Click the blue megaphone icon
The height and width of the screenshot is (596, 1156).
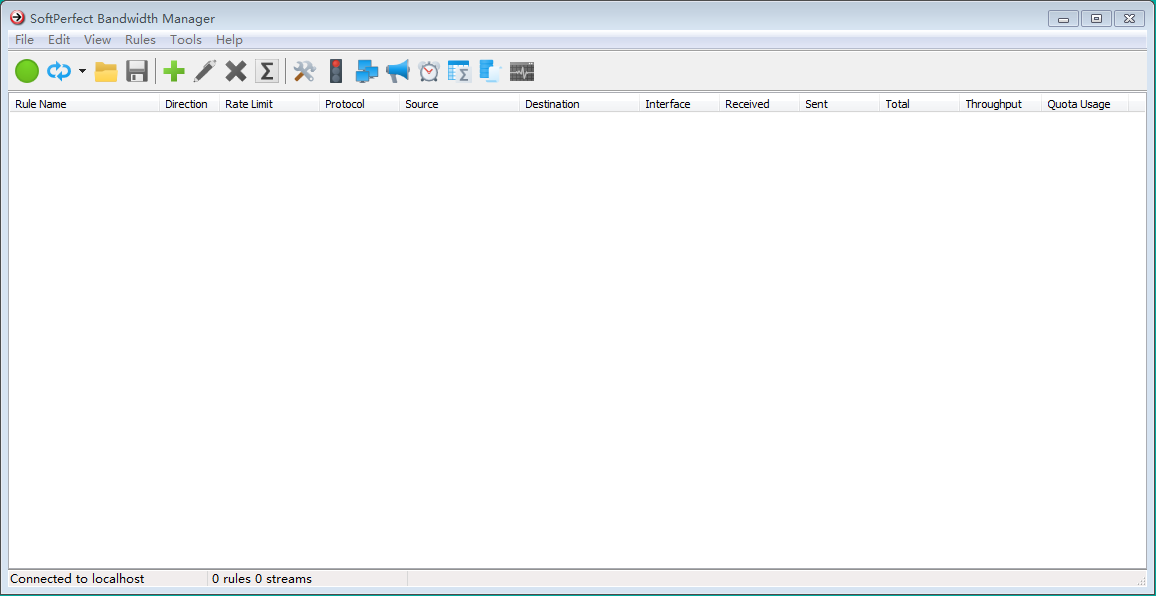click(x=398, y=71)
